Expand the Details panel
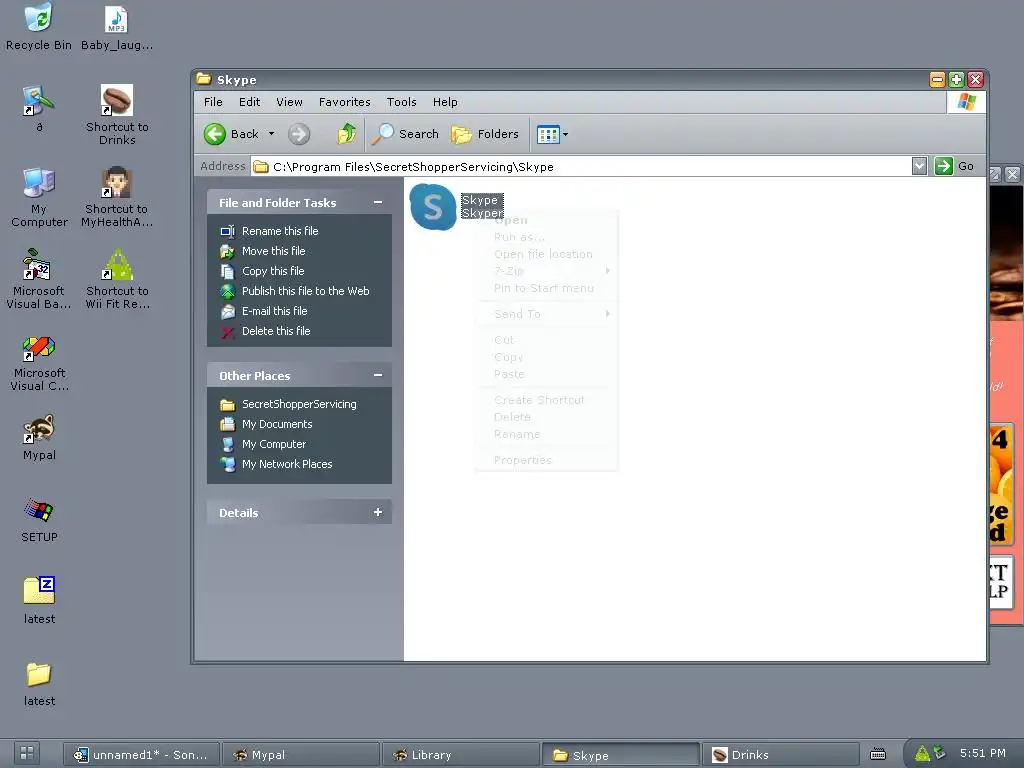The height and width of the screenshot is (768, 1024). 377,512
